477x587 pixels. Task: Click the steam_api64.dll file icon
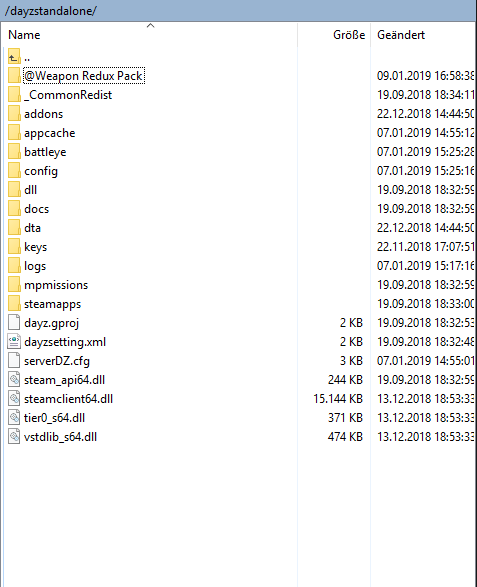tap(14, 380)
